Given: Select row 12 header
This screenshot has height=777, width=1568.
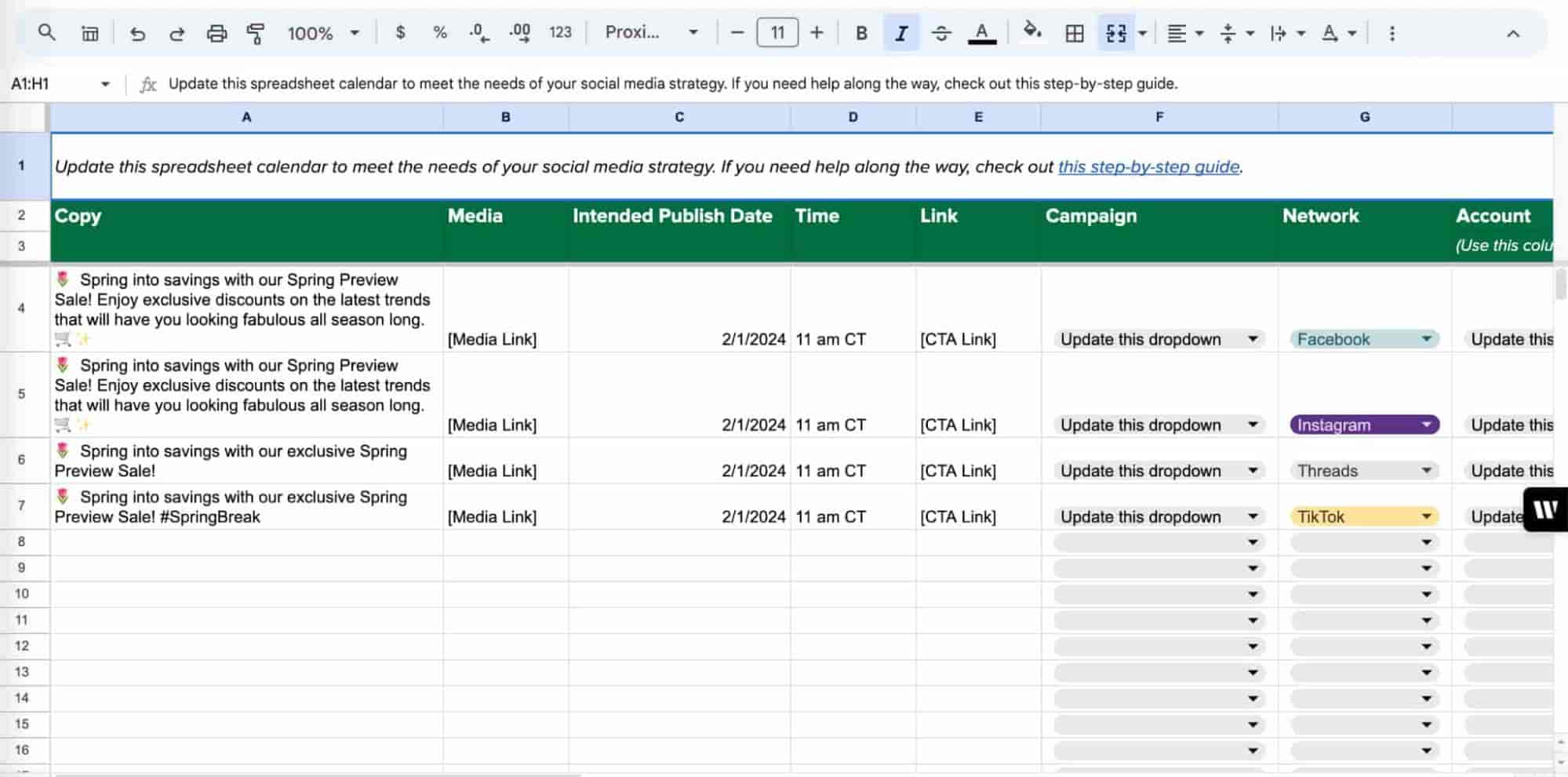Looking at the screenshot, I should pos(22,646).
